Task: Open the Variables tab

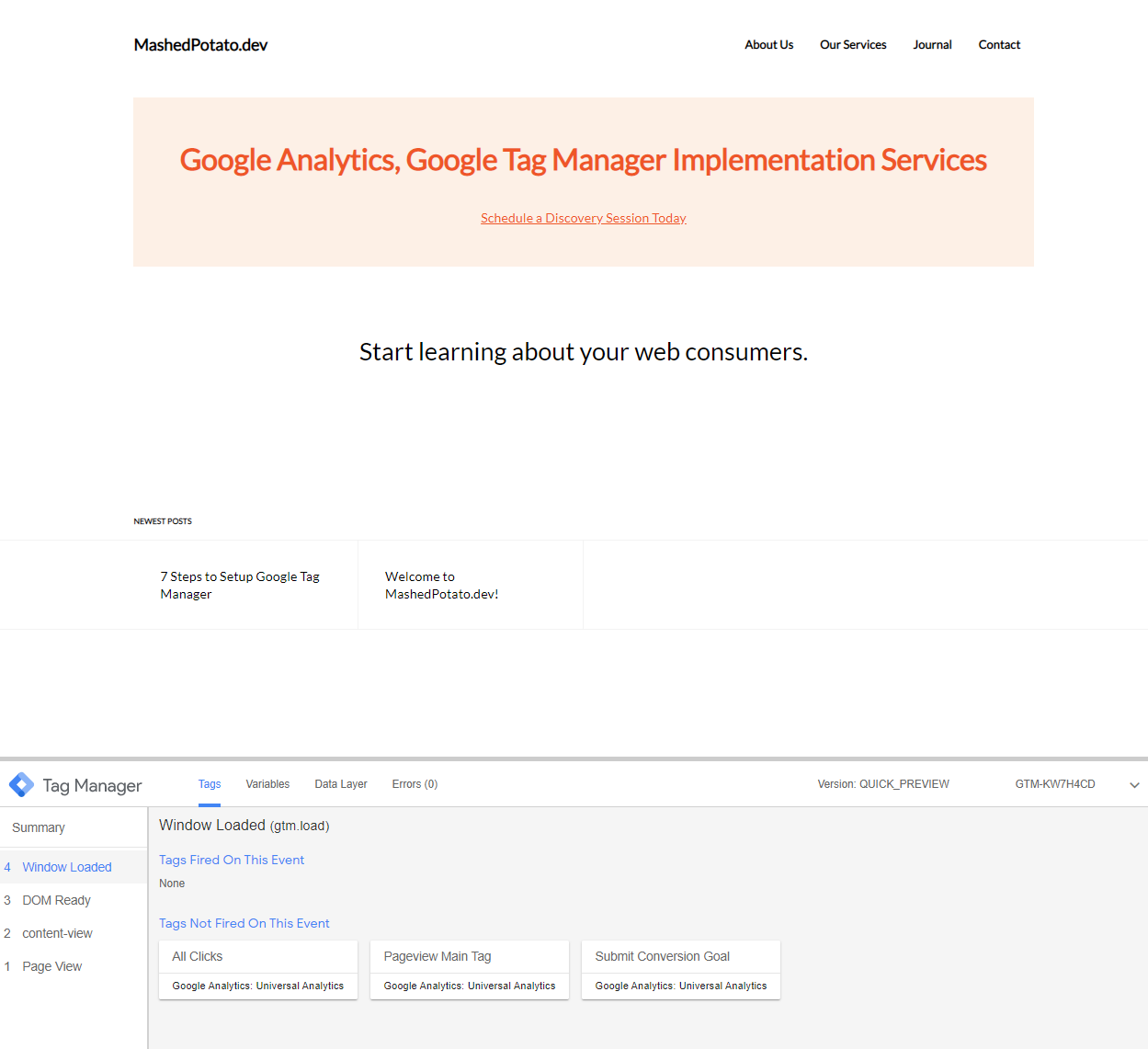Action: [267, 784]
